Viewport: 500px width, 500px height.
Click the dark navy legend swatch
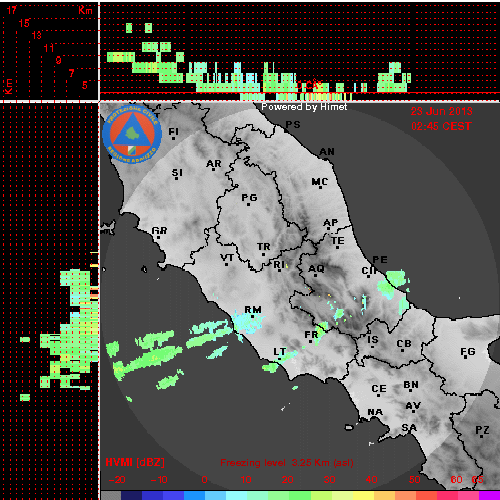[131, 495]
